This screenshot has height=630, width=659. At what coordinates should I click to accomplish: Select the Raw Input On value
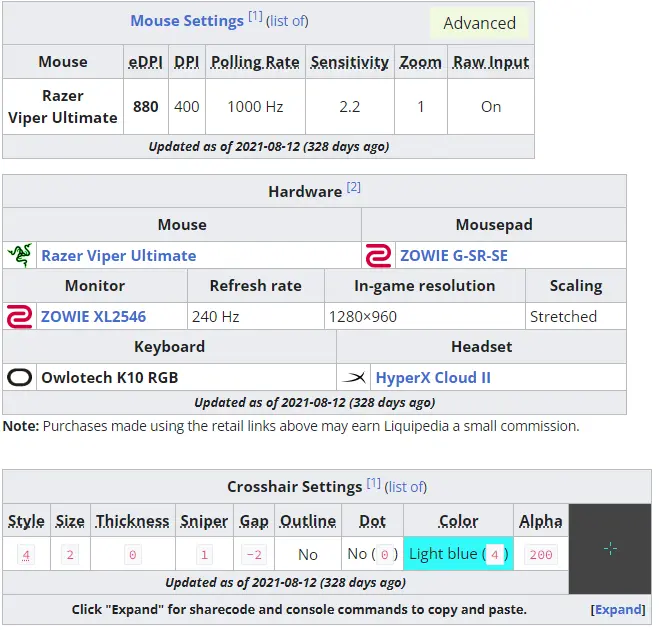(491, 106)
